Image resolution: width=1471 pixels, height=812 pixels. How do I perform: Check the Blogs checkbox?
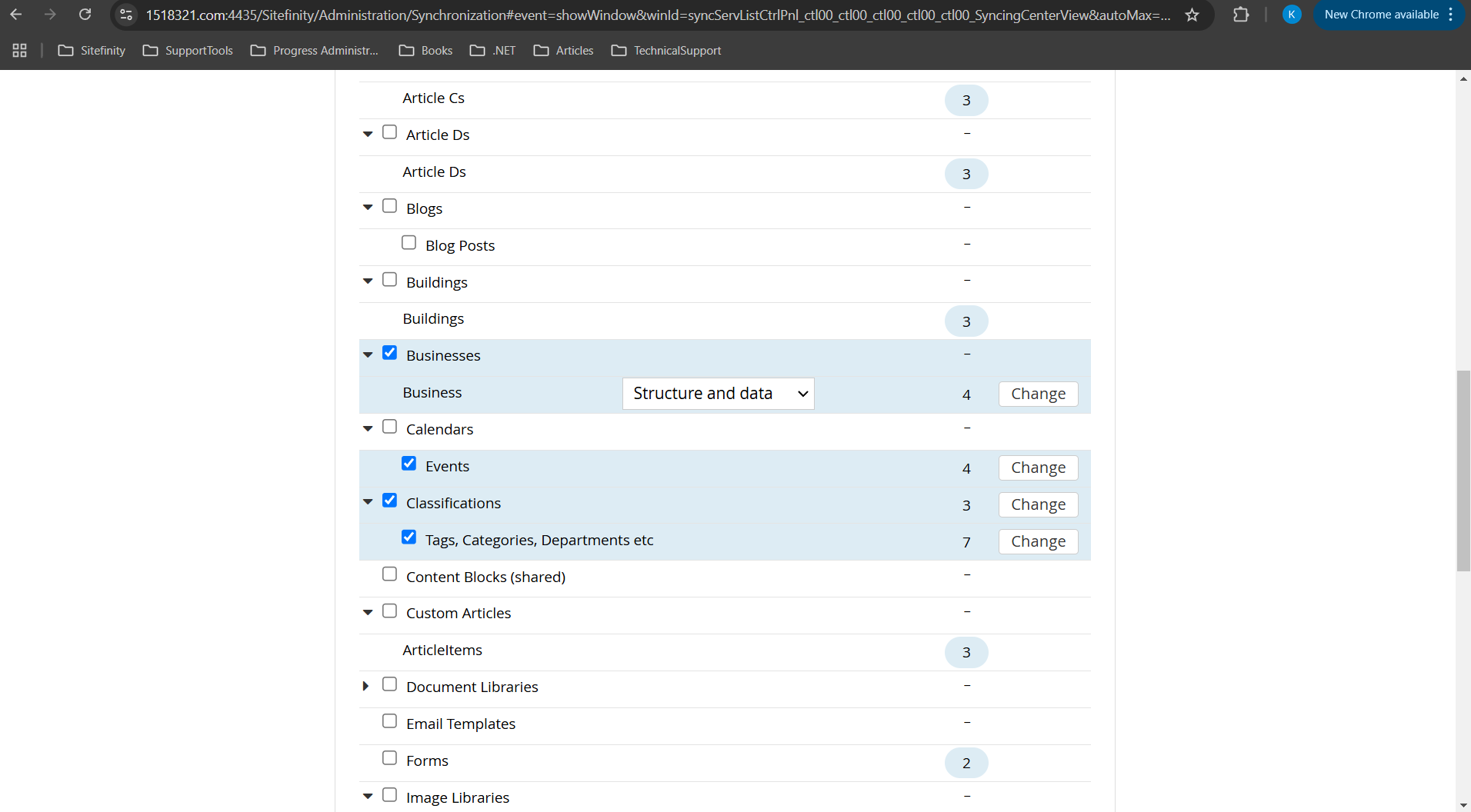[x=390, y=206]
